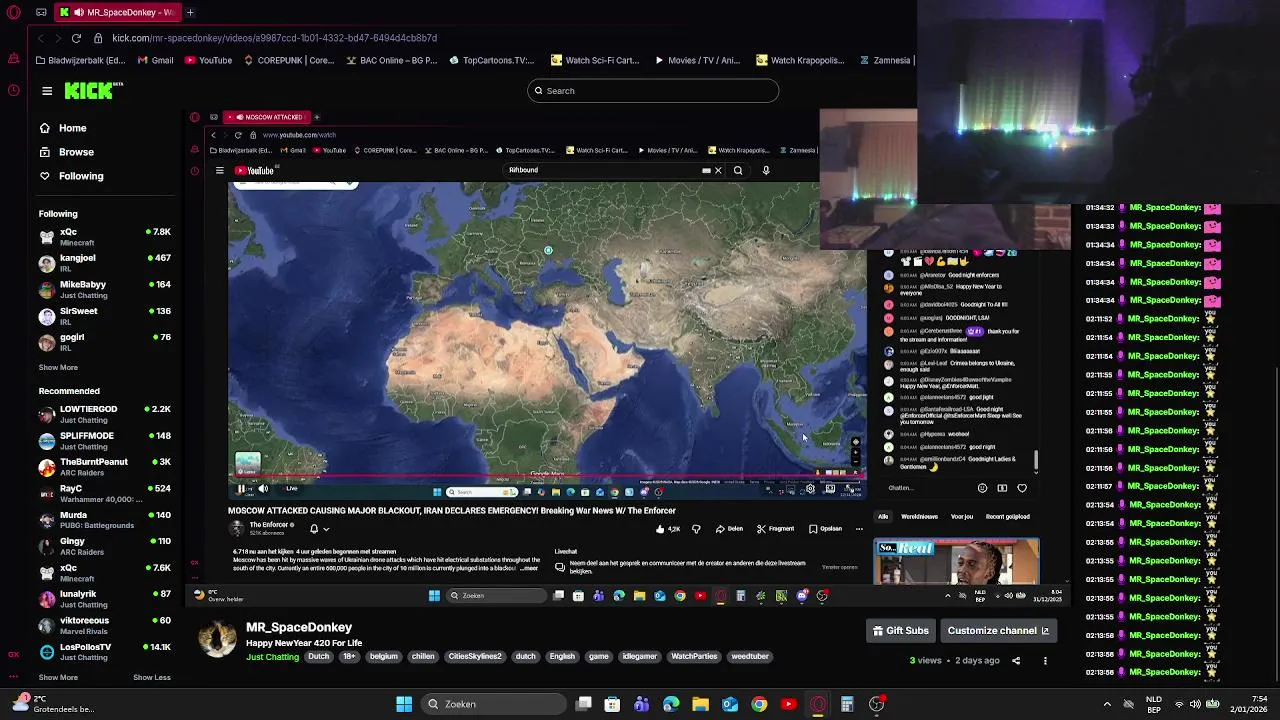The image size is (1280, 720).
Task: Click Show Less under Recommended
Action: 152,677
